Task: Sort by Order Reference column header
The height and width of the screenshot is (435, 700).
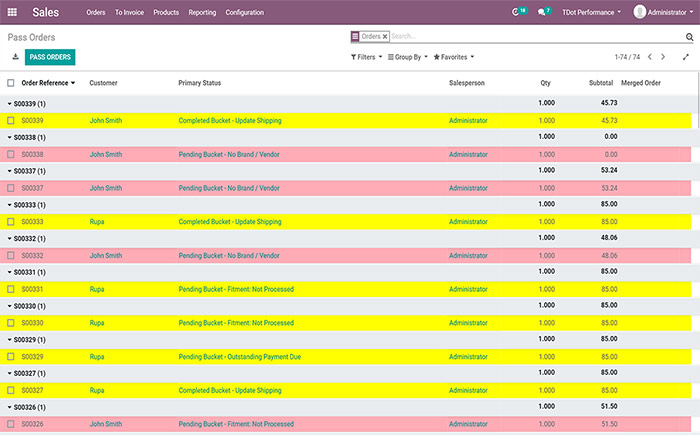Action: tap(48, 83)
